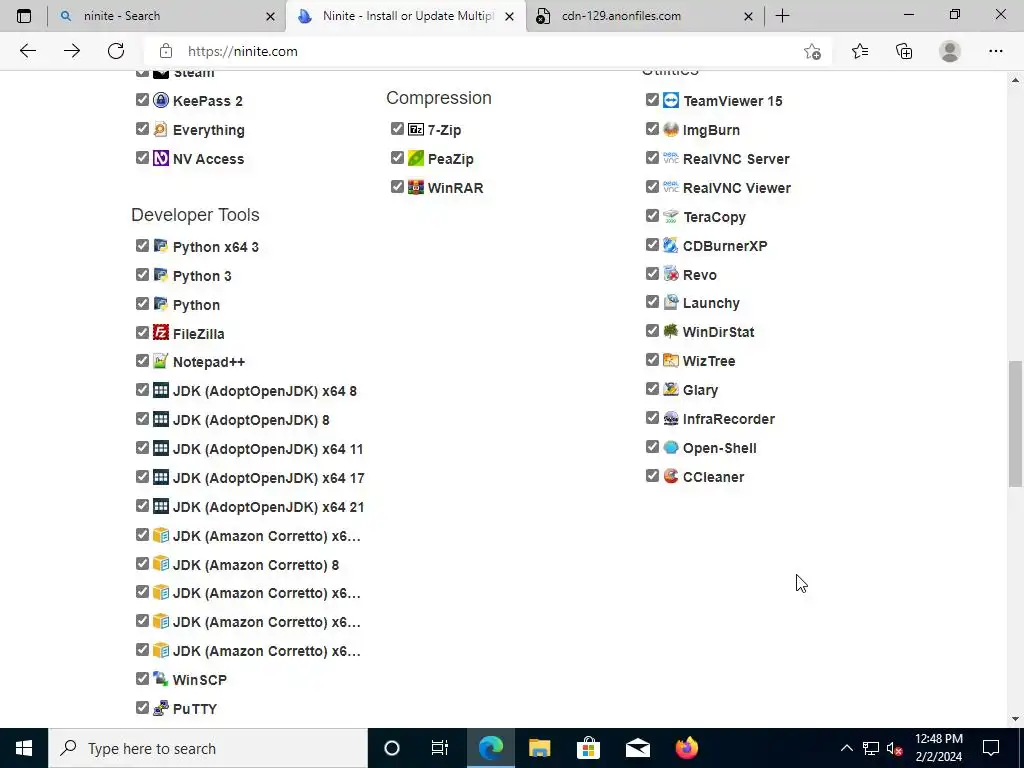Click the CDBurnerXP app icon
Viewport: 1024px width, 768px height.
(x=671, y=245)
